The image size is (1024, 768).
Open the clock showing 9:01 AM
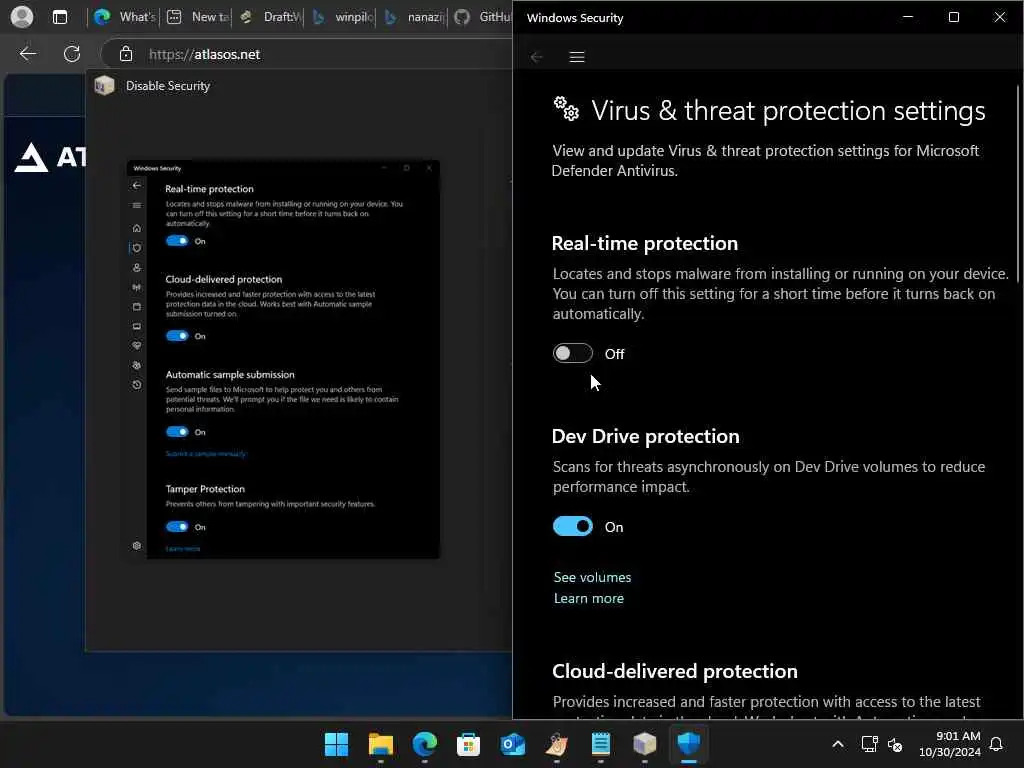950,744
